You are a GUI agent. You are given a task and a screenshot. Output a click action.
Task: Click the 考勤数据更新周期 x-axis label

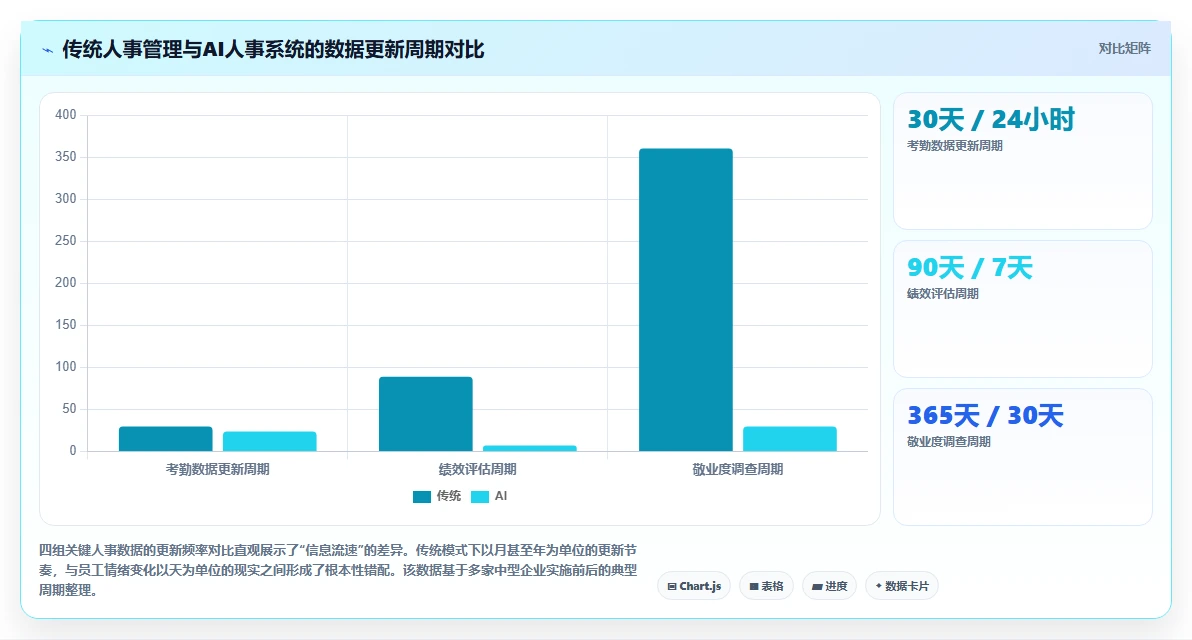coord(217,470)
